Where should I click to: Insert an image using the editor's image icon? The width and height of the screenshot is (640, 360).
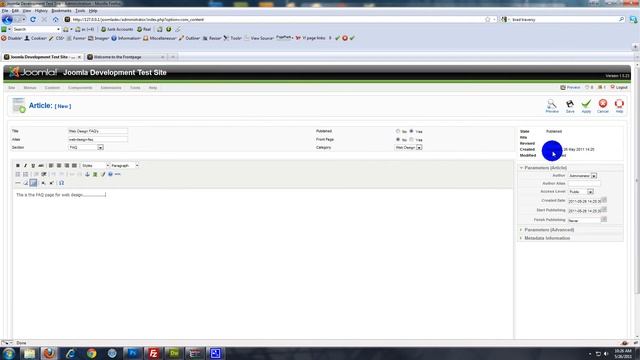[x=95, y=174]
